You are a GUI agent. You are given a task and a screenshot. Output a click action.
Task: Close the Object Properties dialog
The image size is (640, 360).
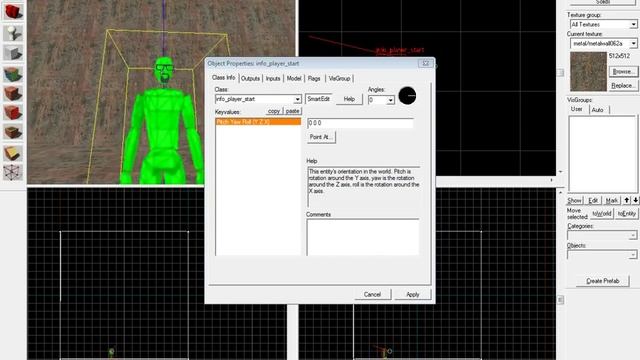click(425, 63)
